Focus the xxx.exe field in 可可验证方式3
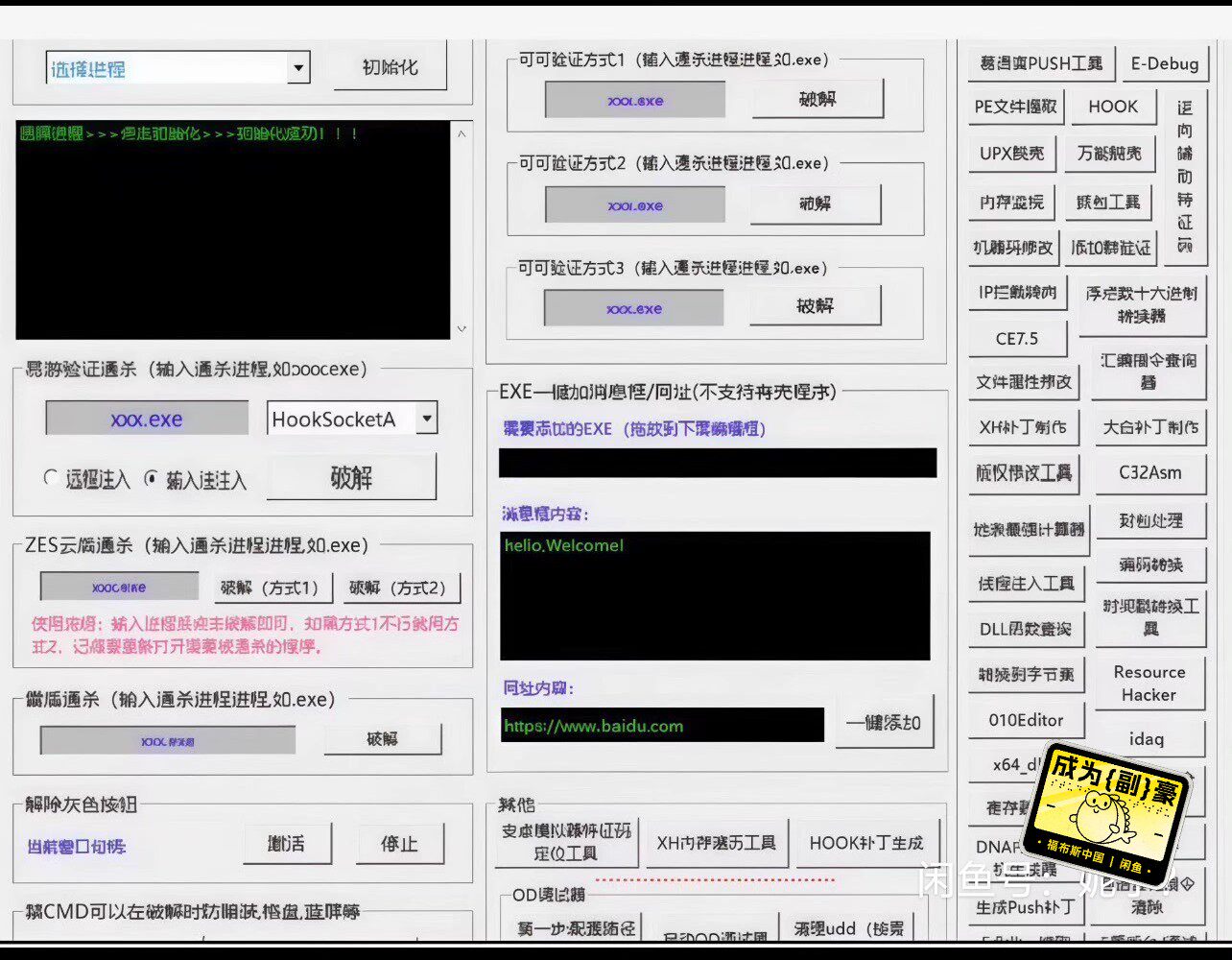 point(634,309)
